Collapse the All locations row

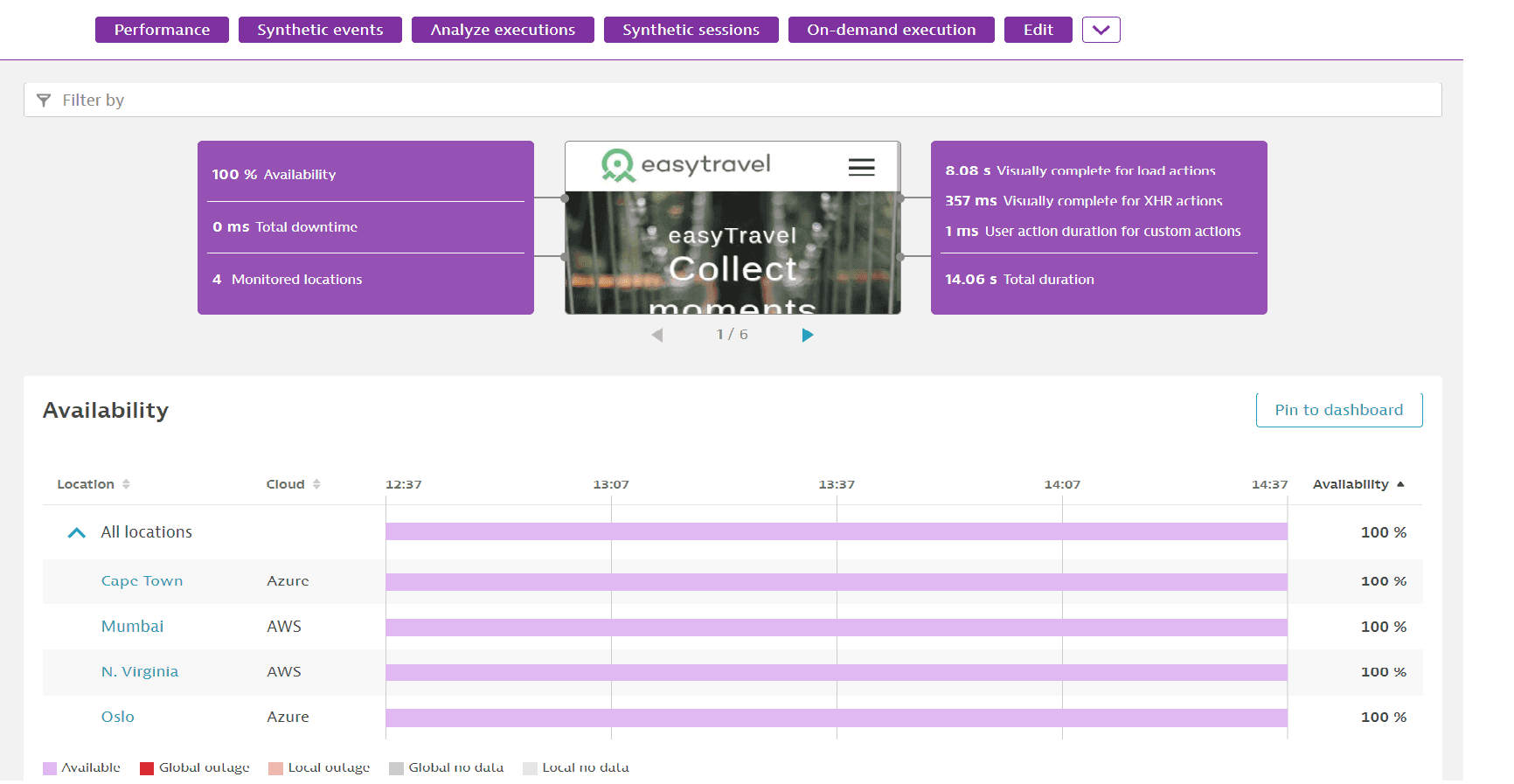[77, 532]
